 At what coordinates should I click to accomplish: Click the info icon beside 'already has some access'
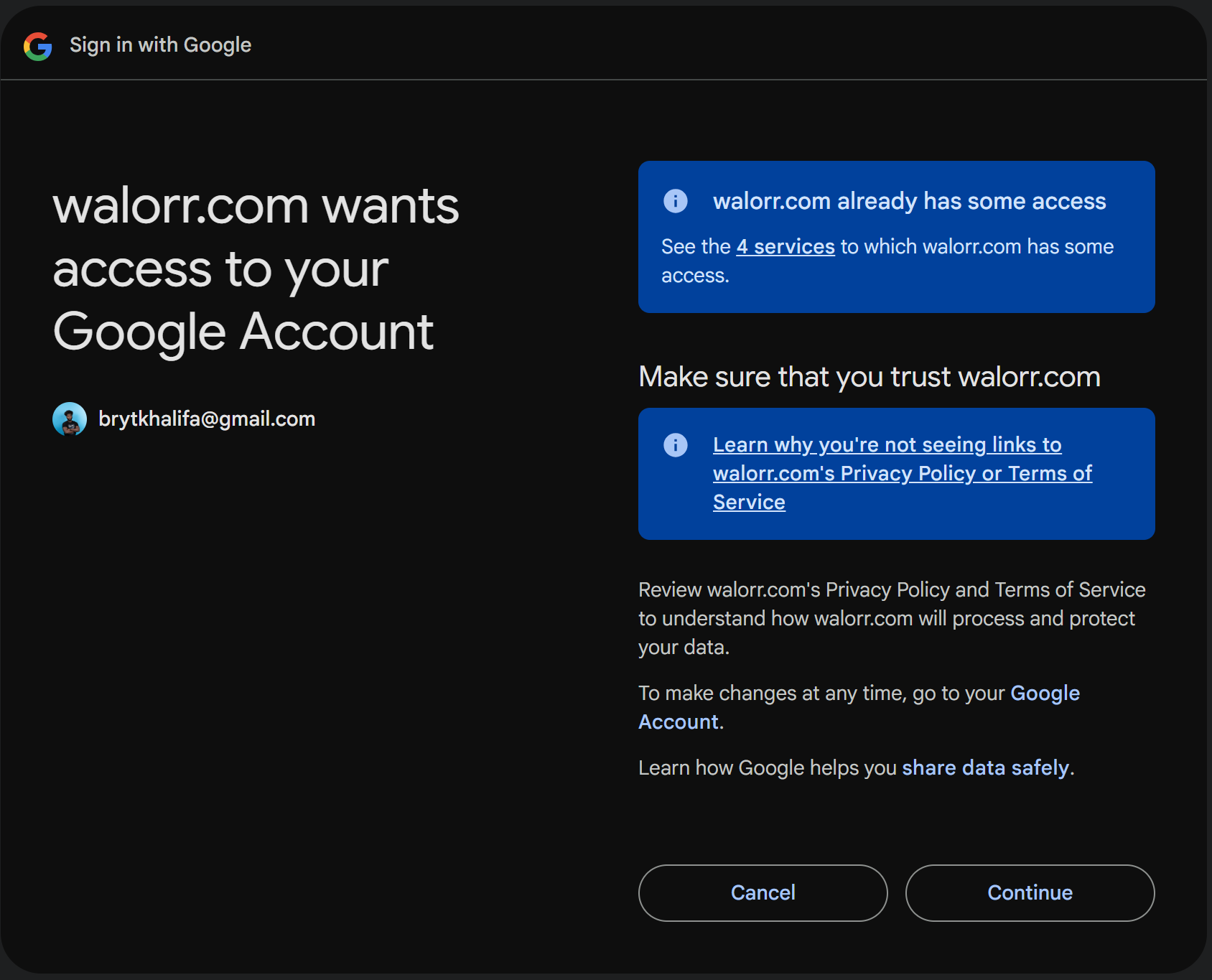tap(675, 201)
